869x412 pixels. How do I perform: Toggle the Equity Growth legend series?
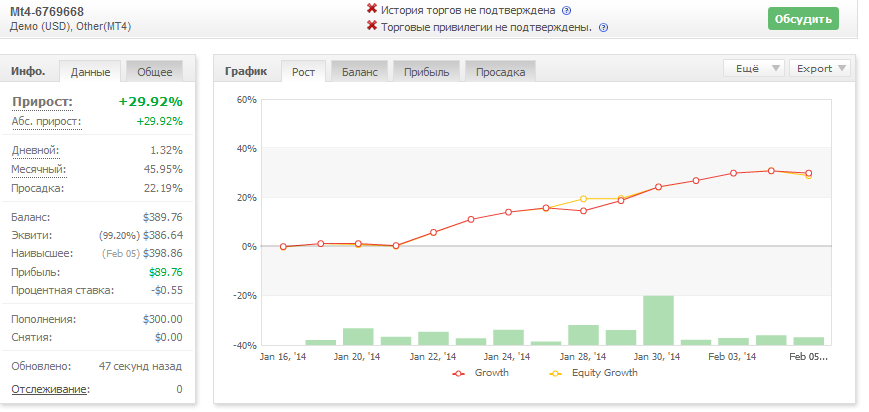tap(593, 373)
